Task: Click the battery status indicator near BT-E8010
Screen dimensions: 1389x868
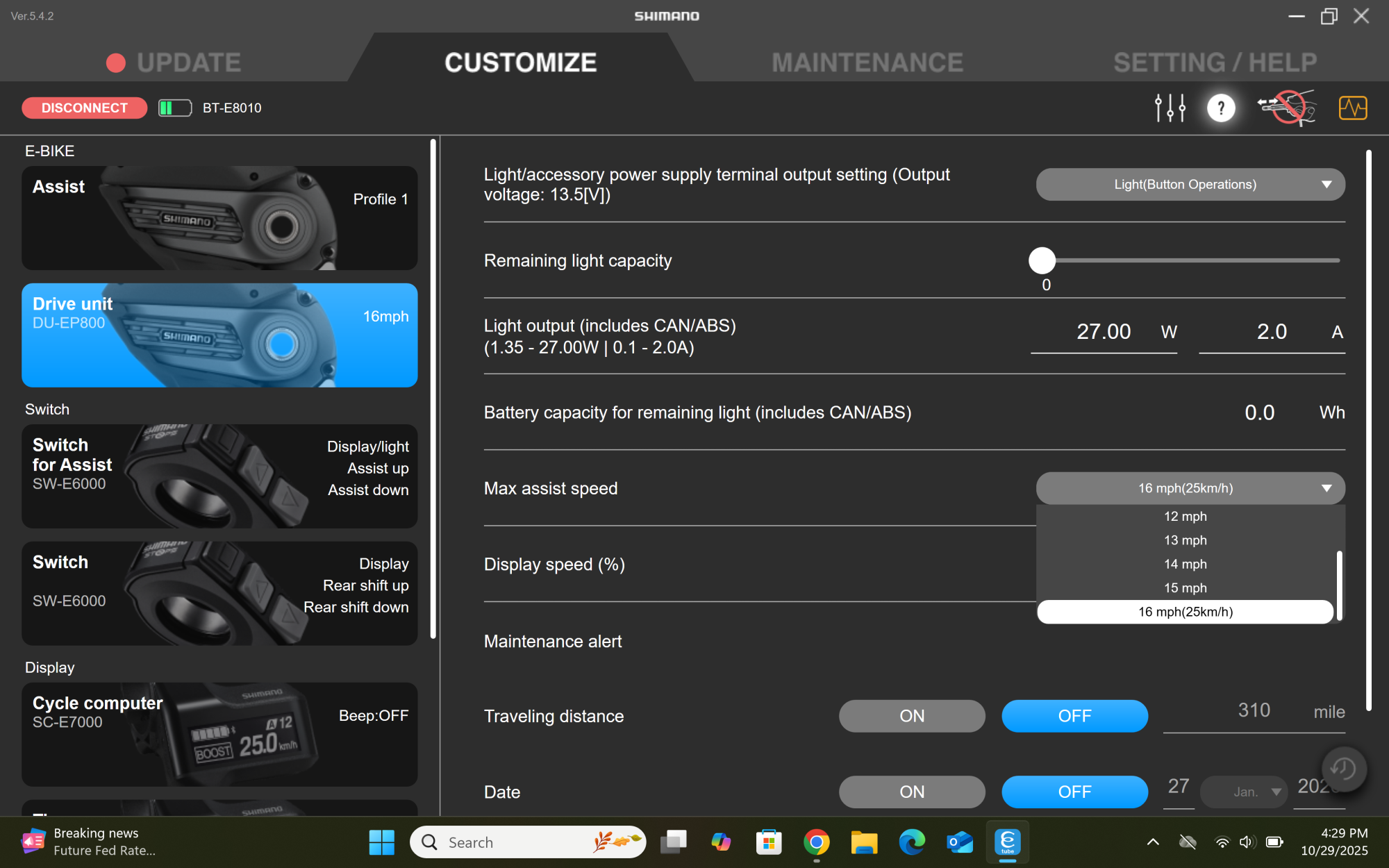Action: coord(174,108)
